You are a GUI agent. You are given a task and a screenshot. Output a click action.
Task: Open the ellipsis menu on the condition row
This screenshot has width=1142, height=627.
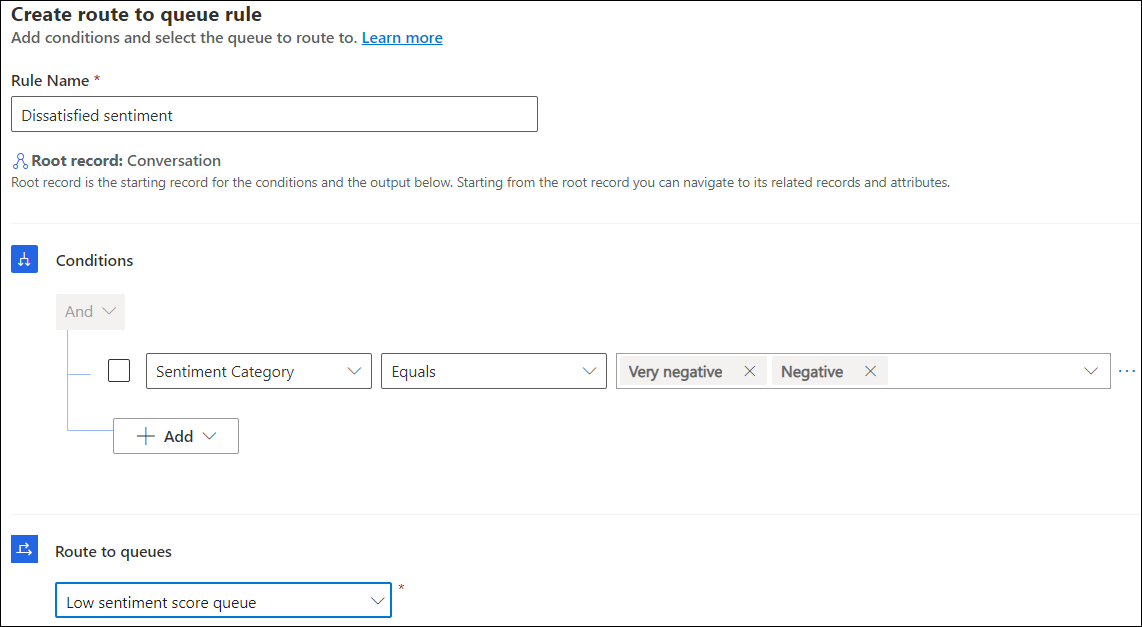point(1126,370)
